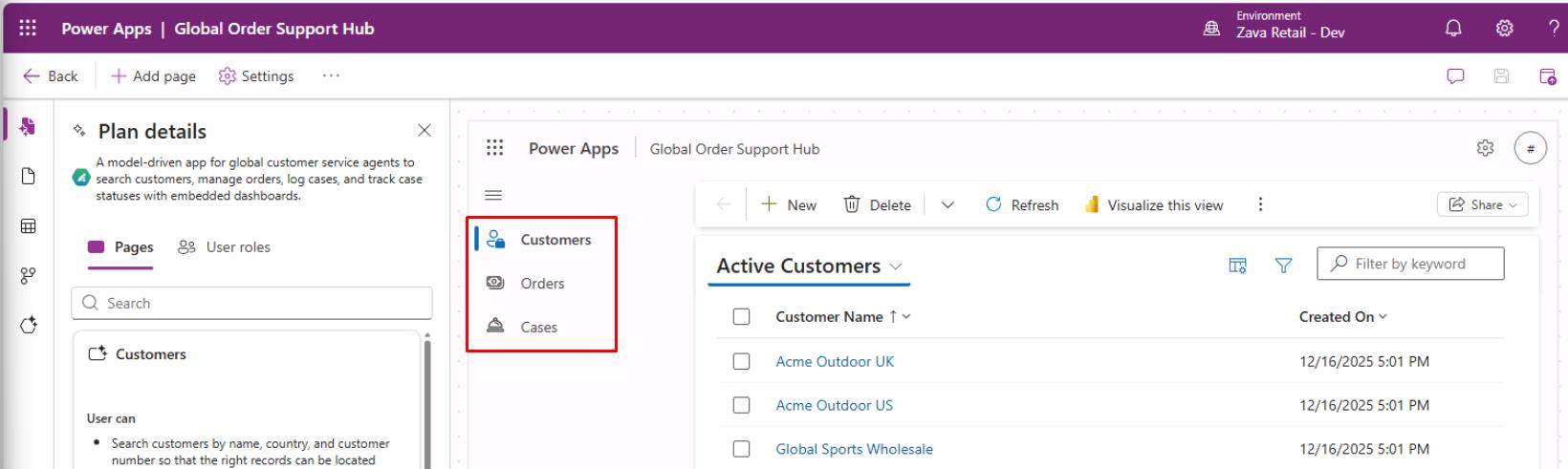This screenshot has height=469, width=1568.
Task: Select Customers in the site navigation
Action: (x=541, y=240)
